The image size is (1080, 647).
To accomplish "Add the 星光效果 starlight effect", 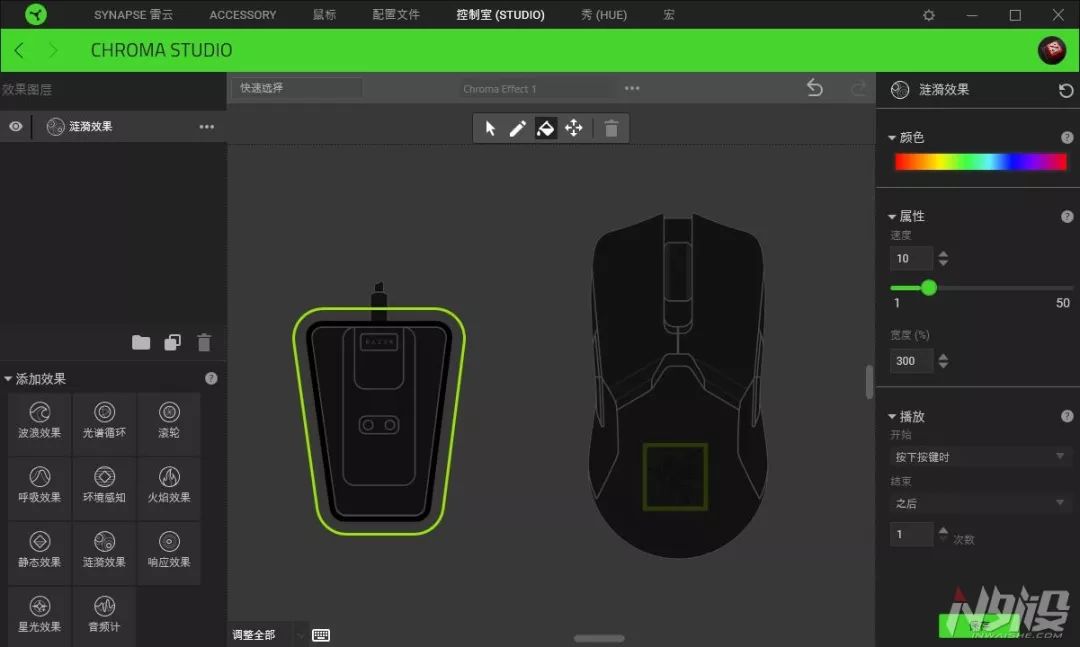I will point(39,615).
